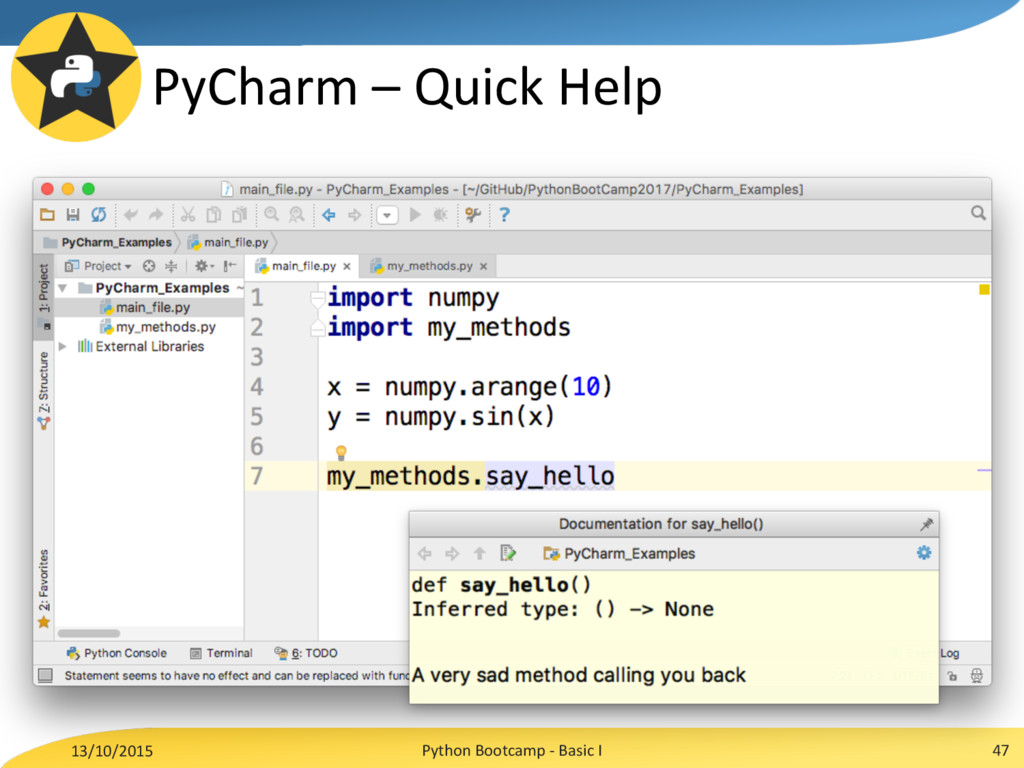Open the Project panel gear settings
Screen dimensions: 1024x768
click(204, 266)
